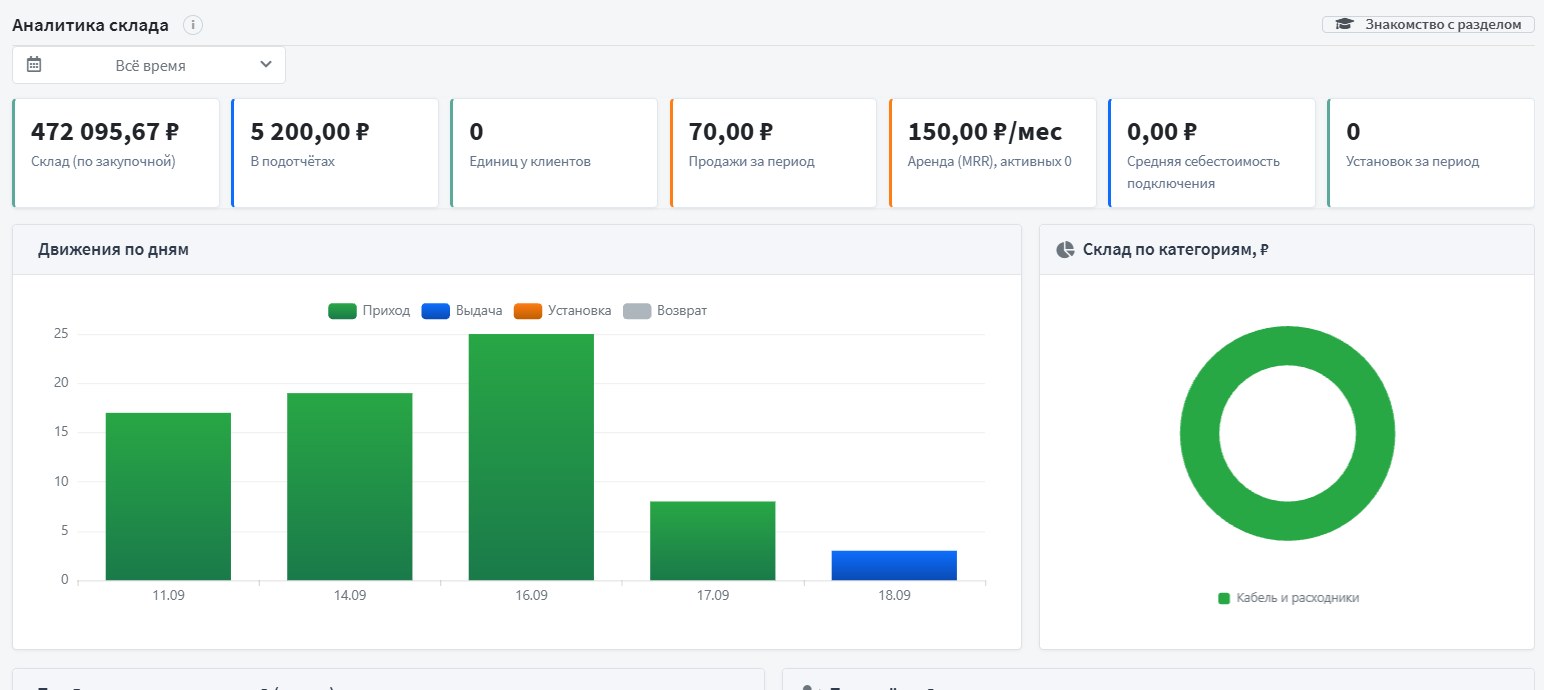The width and height of the screenshot is (1544, 690).
Task: Select the blue bar for 18.09
Action: pyautogui.click(x=894, y=565)
